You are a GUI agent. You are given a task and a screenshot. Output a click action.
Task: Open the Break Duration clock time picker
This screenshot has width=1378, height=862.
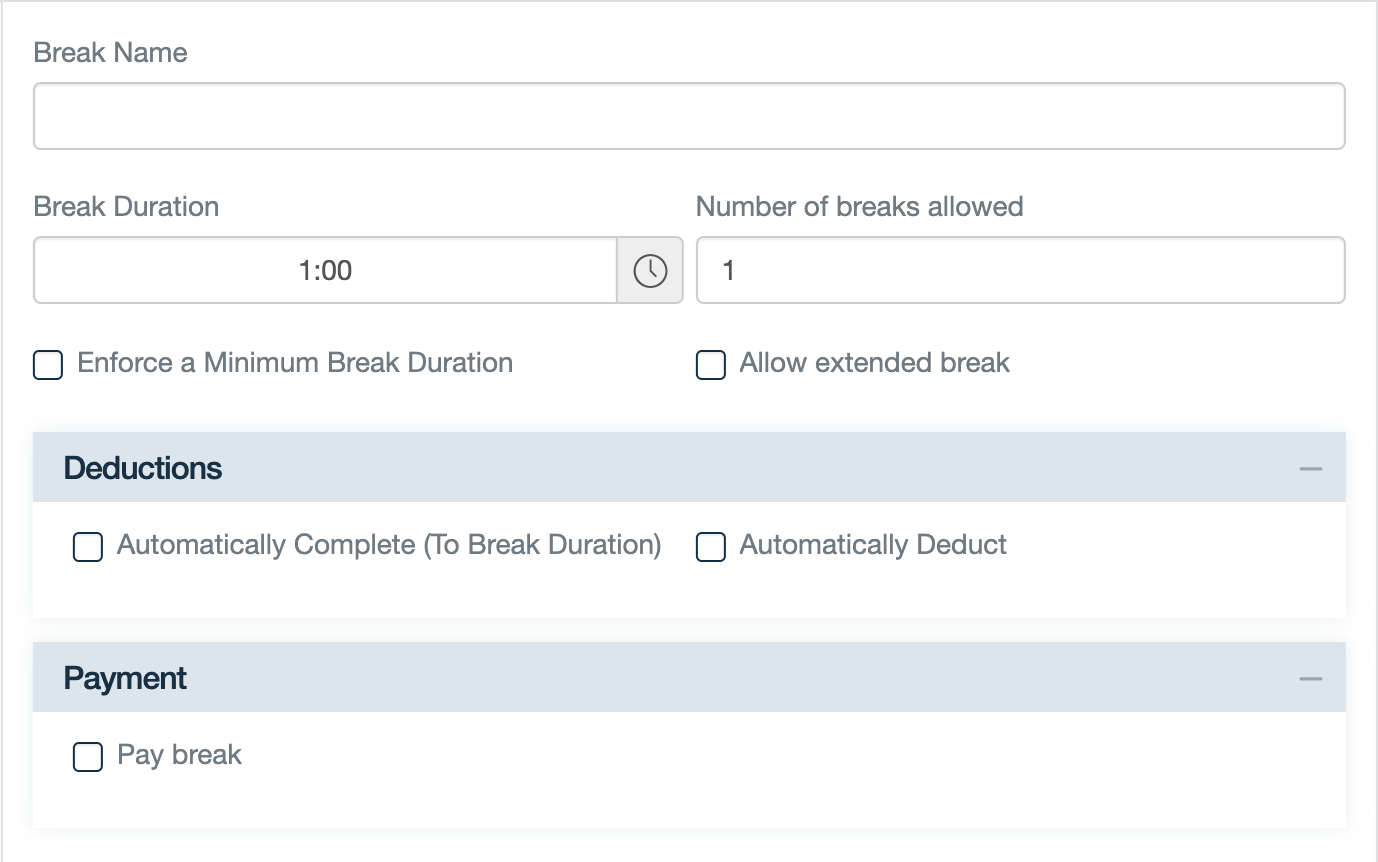[650, 270]
